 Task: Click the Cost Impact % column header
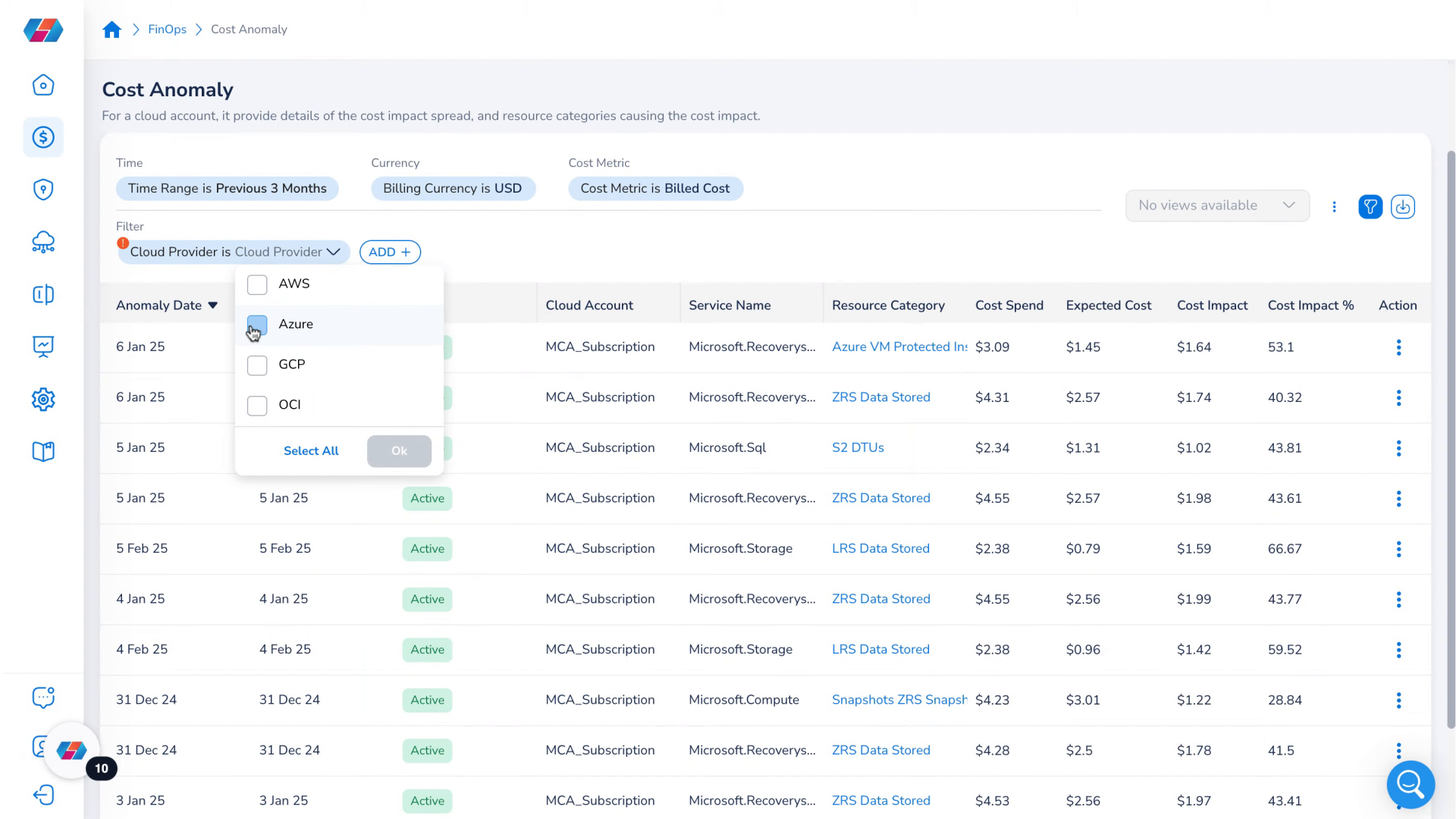1310,305
